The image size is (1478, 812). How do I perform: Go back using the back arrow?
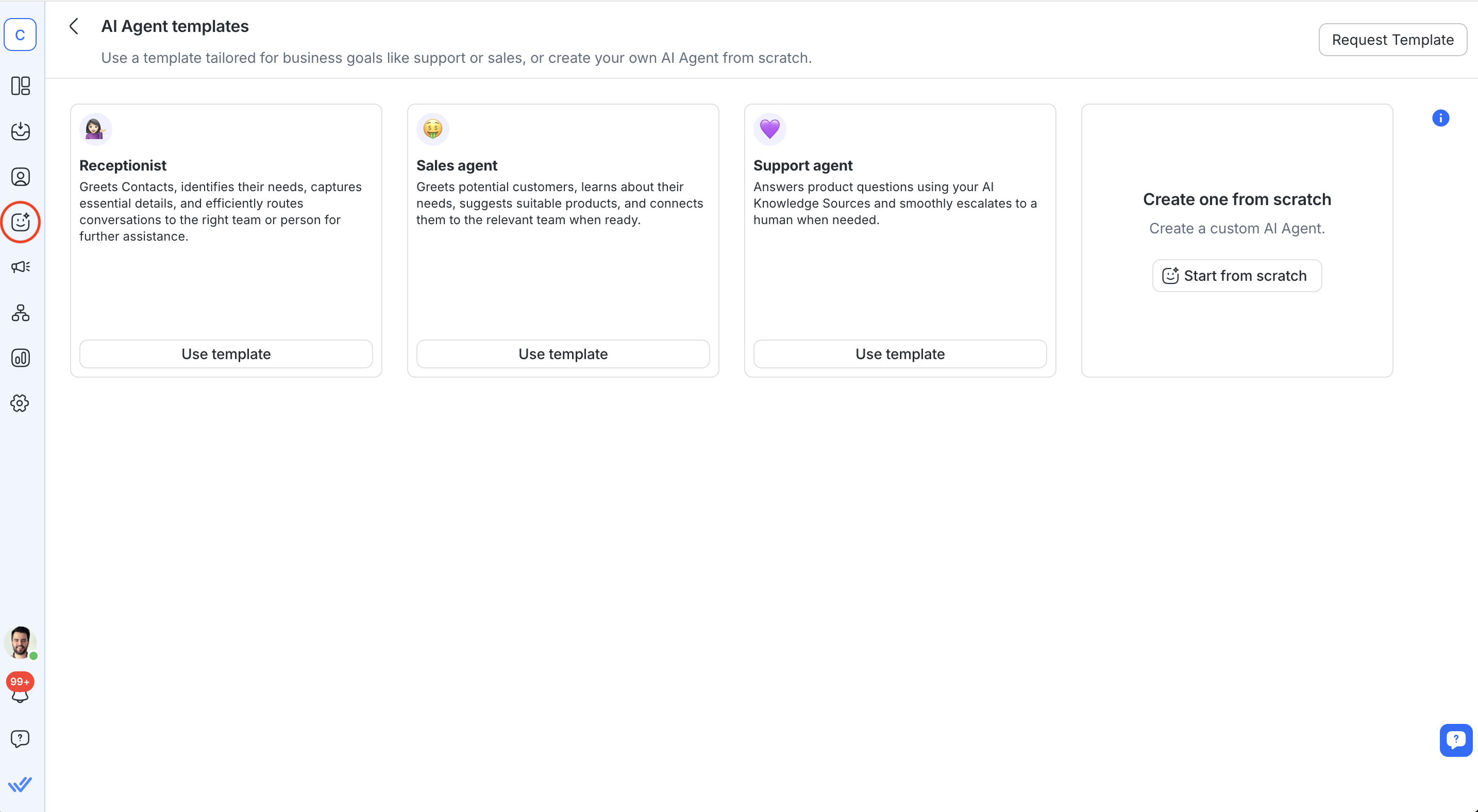pos(74,26)
